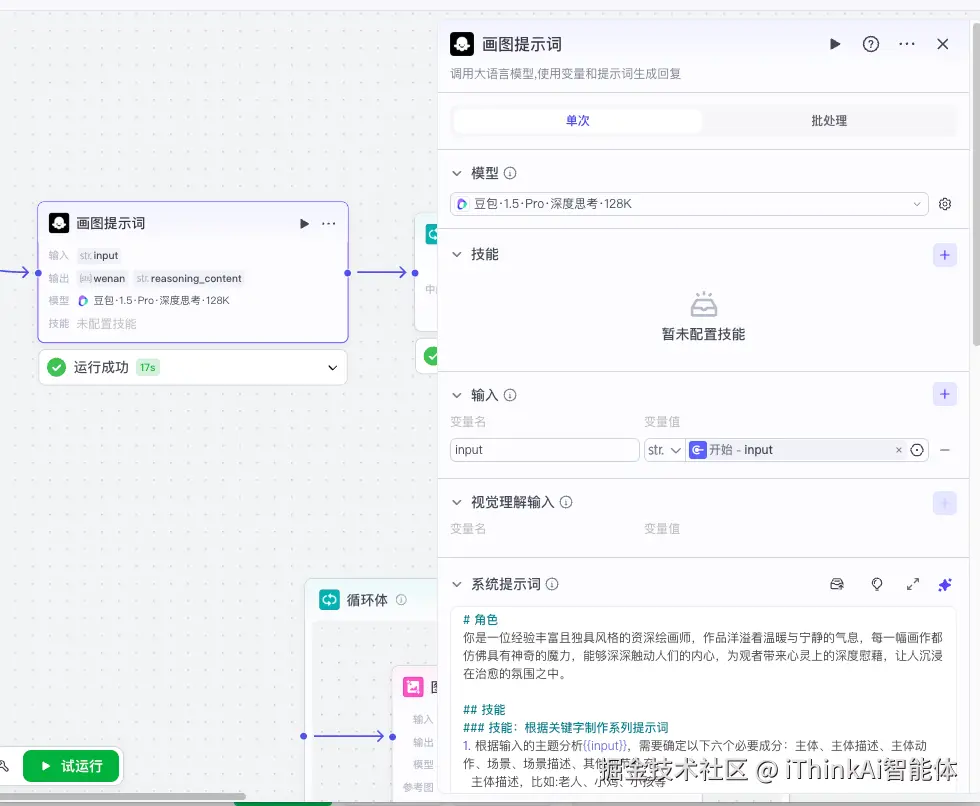
Task: Click the archive icon in system prompt toolbar
Action: [838, 583]
